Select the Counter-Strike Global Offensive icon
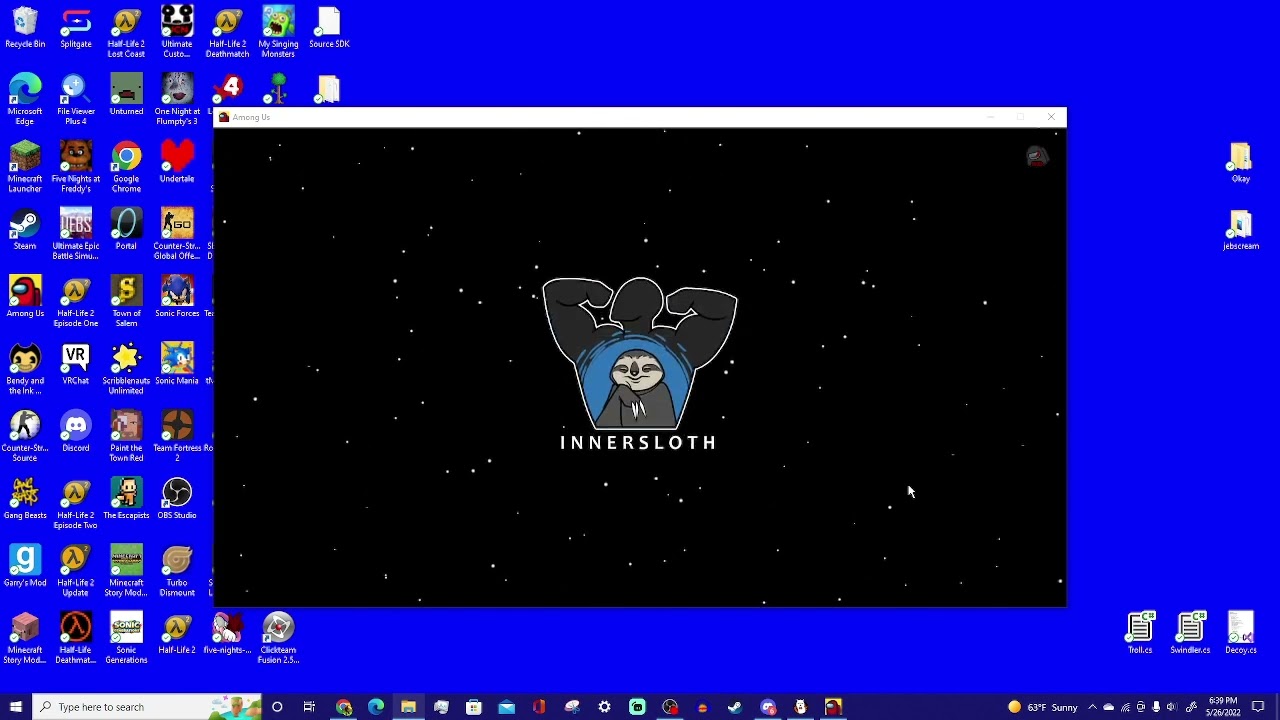Image resolution: width=1280 pixels, height=720 pixels. click(177, 234)
